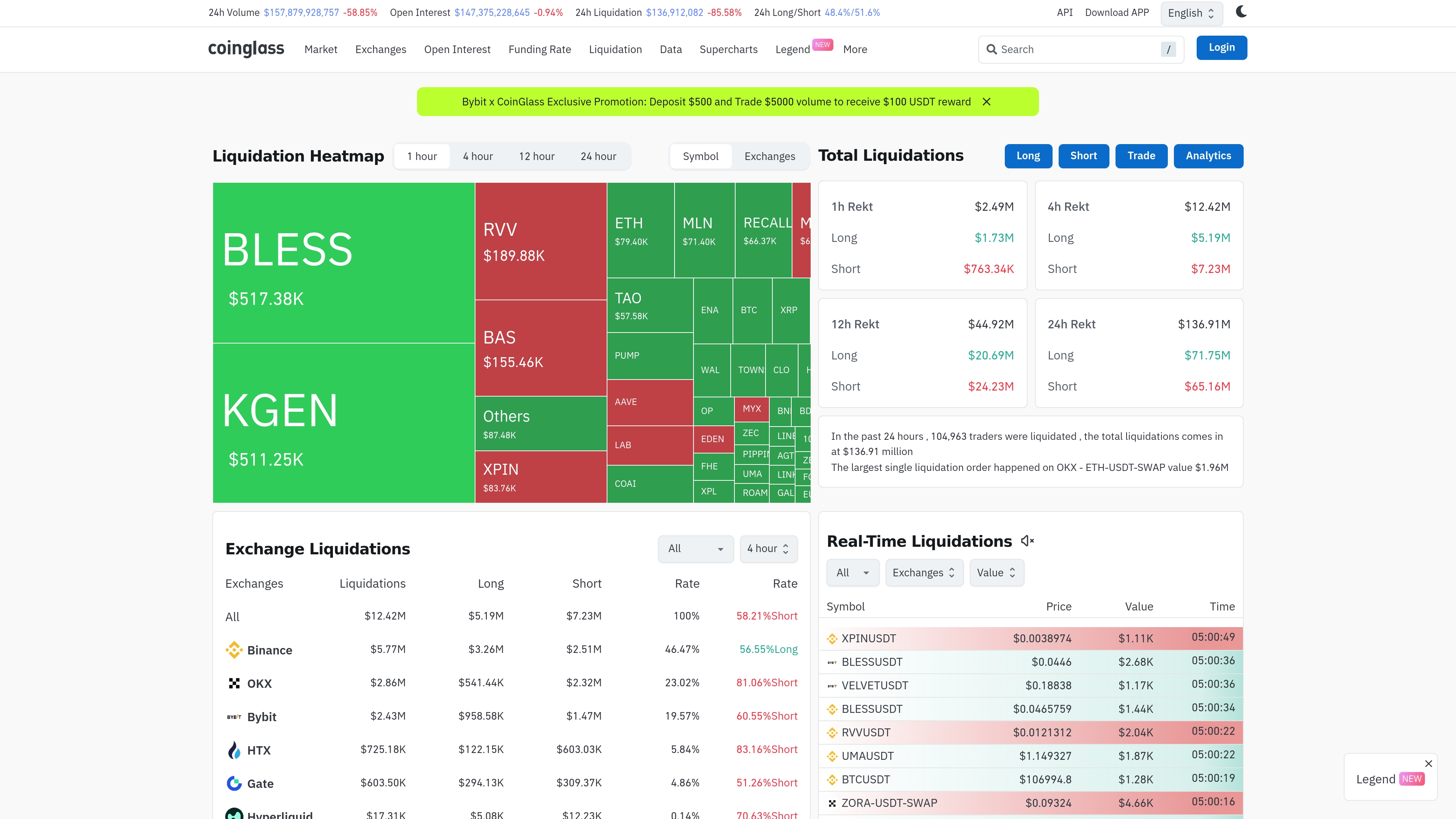Screen dimensions: 1456x819
Task: Open the Supercharts menu
Action: click(x=728, y=49)
